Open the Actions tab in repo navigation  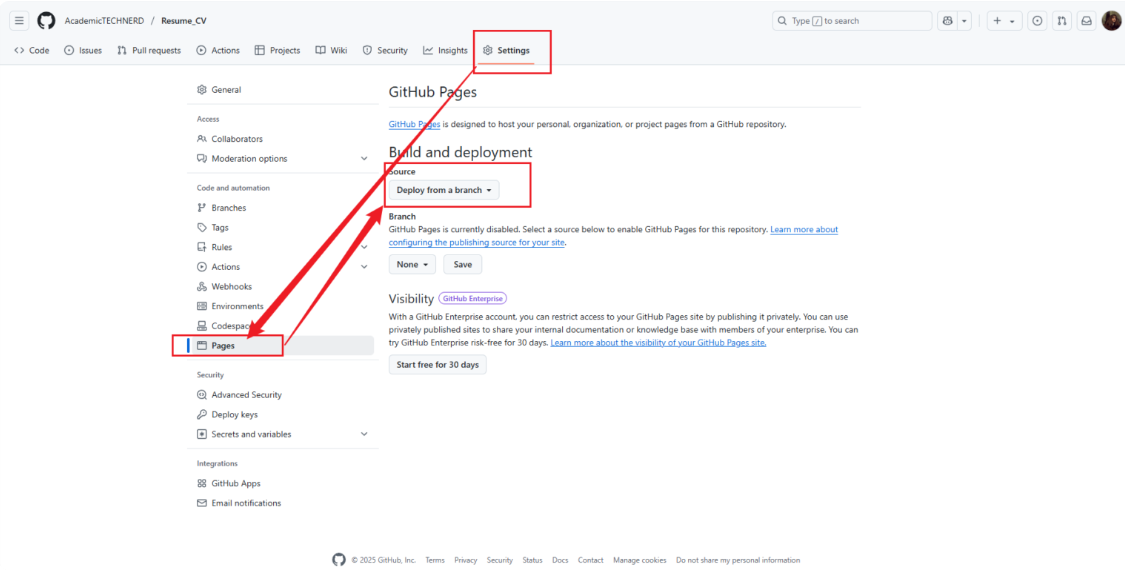pyautogui.click(x=218, y=50)
